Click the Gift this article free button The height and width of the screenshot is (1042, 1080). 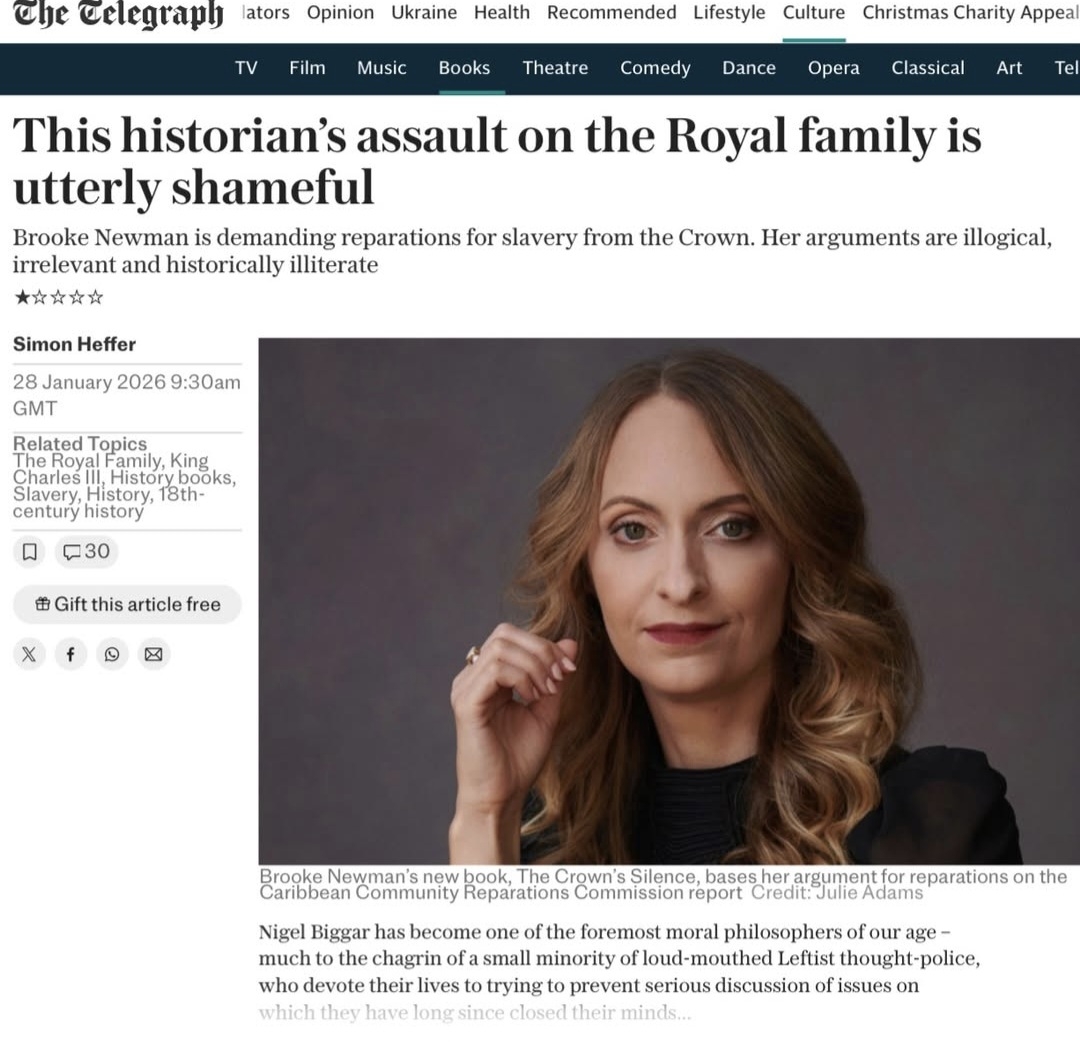pyautogui.click(x=127, y=604)
